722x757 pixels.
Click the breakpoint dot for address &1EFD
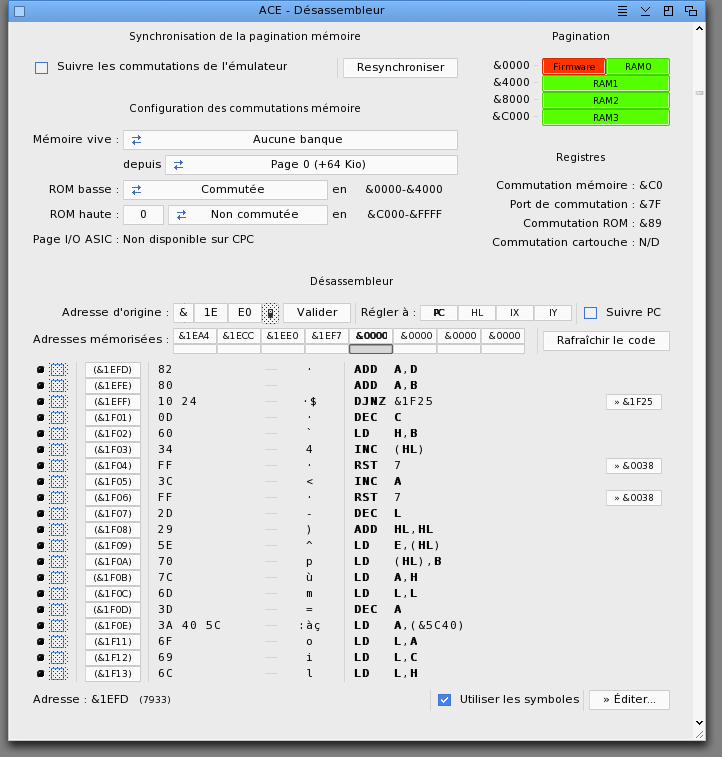coord(41,370)
